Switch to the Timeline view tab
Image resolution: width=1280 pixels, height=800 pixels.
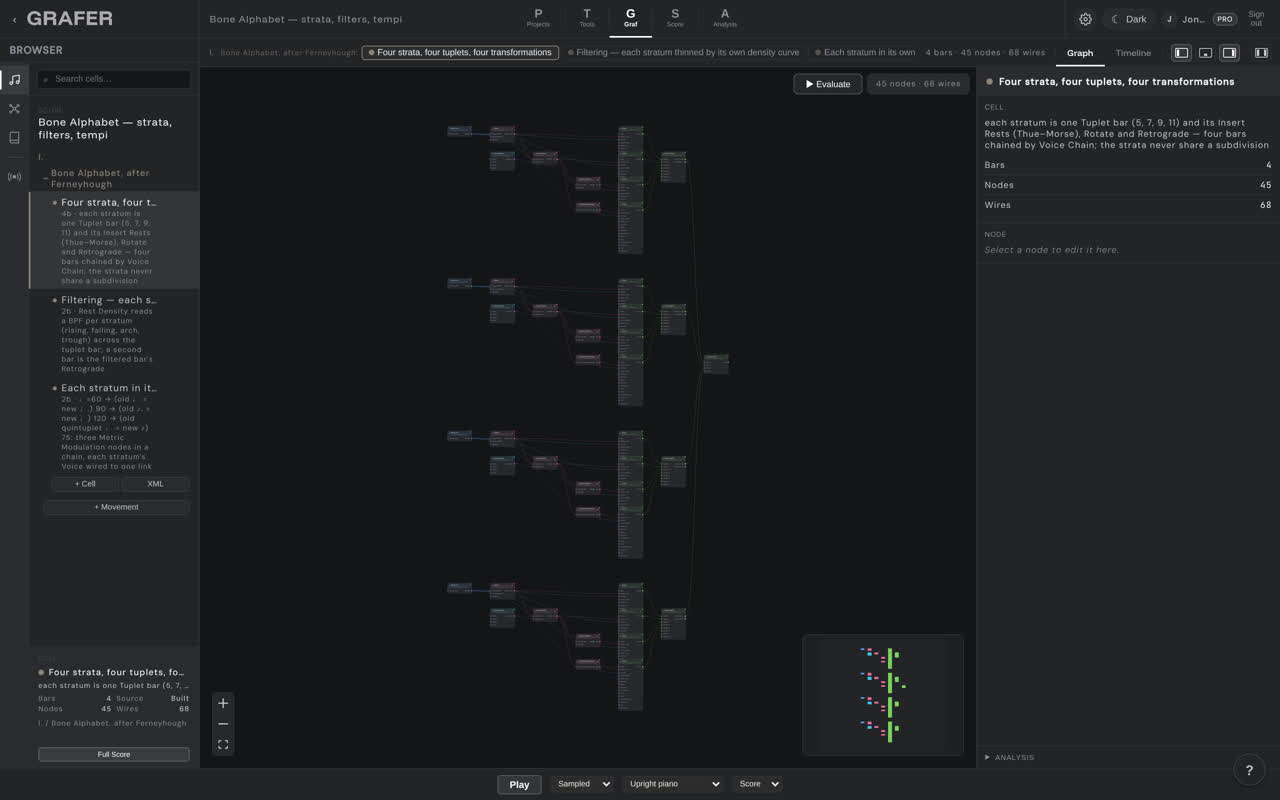click(1133, 53)
